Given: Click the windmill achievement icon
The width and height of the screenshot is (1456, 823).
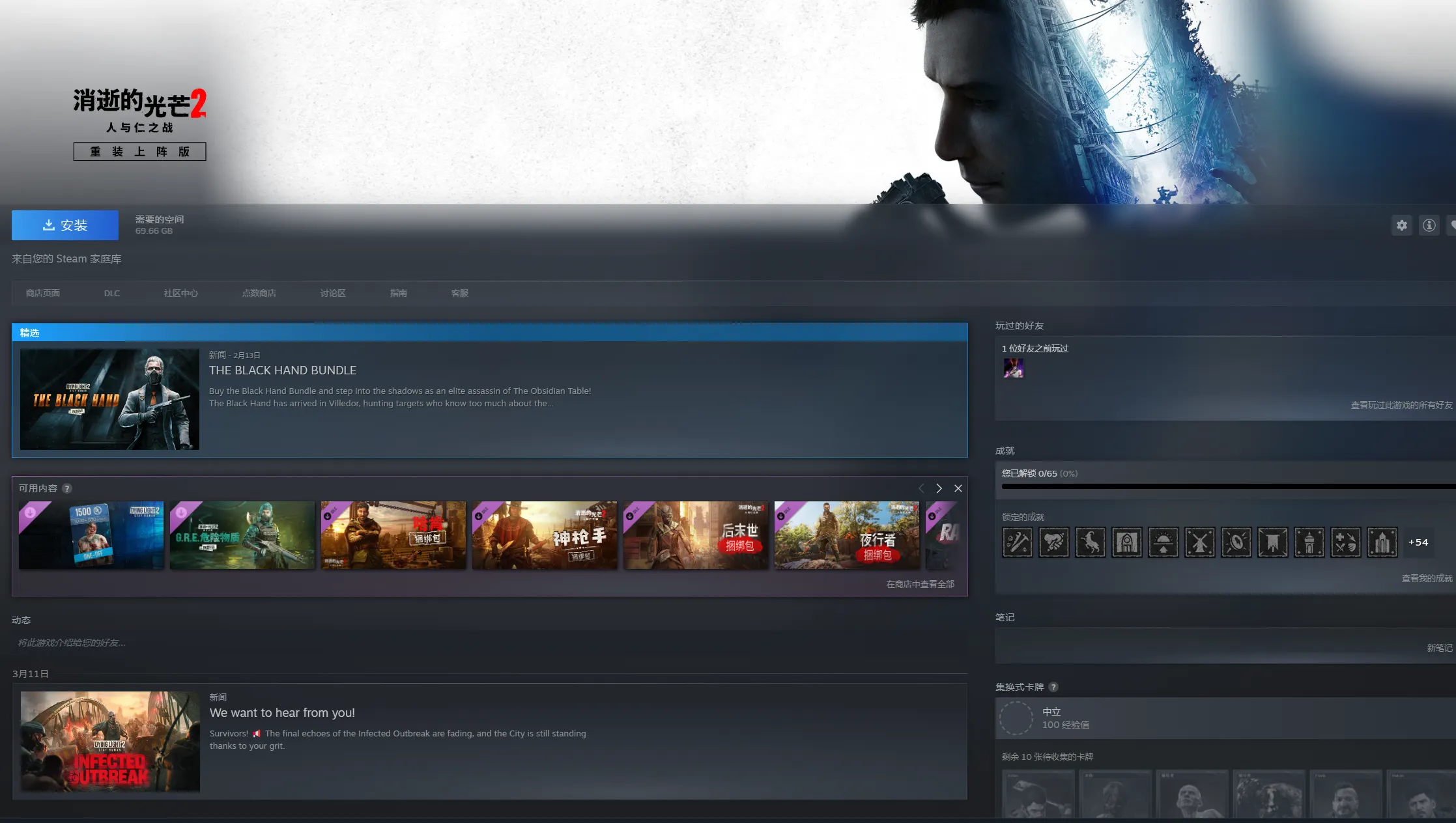Looking at the screenshot, I should tap(1199, 542).
